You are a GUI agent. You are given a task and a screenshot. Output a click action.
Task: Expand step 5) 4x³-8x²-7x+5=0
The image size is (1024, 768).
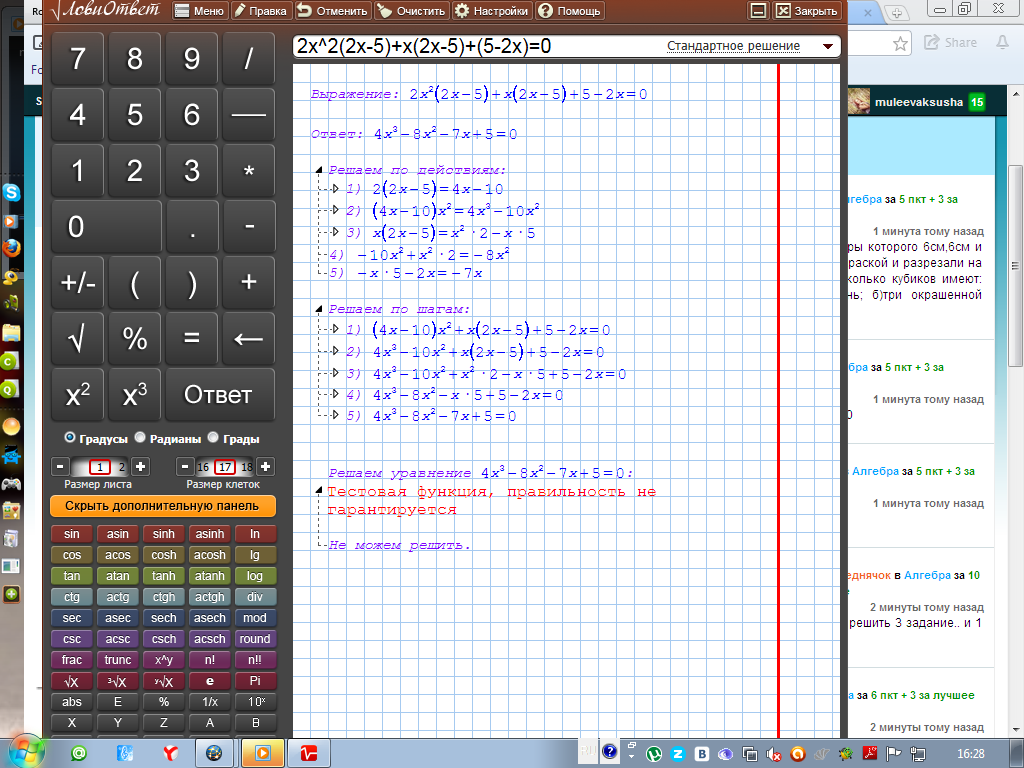(x=335, y=415)
